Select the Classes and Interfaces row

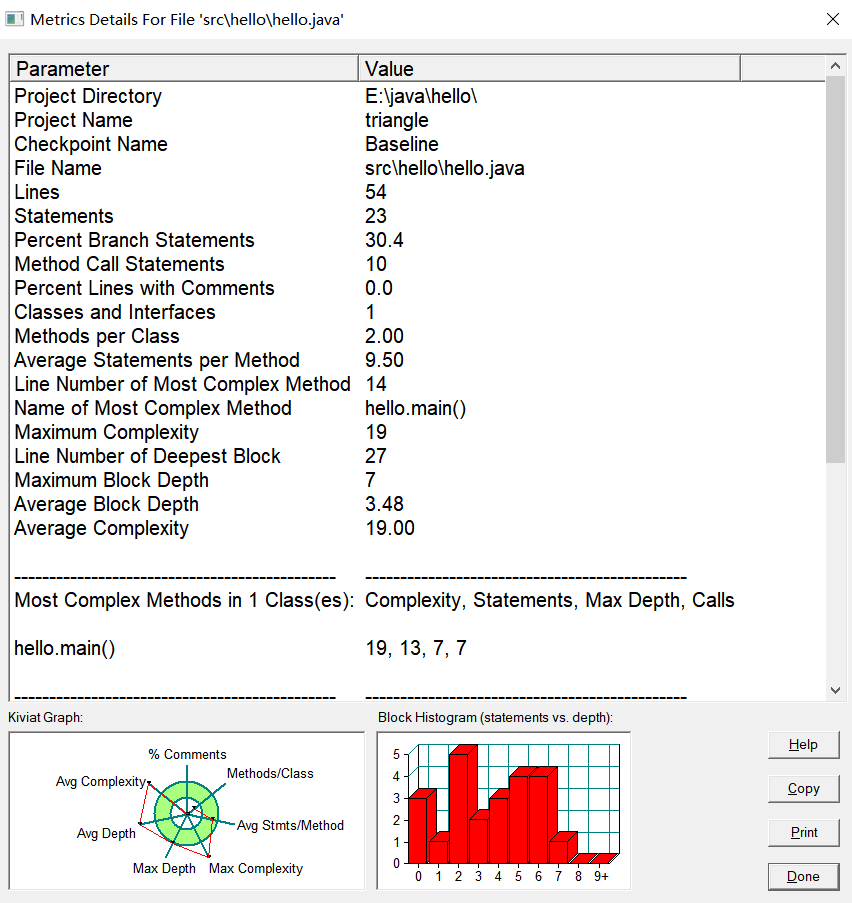tap(418, 312)
